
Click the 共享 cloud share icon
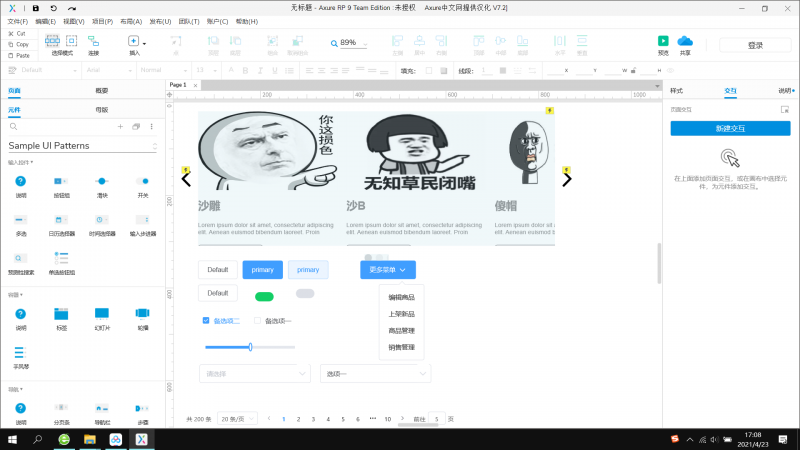pyautogui.click(x=685, y=41)
